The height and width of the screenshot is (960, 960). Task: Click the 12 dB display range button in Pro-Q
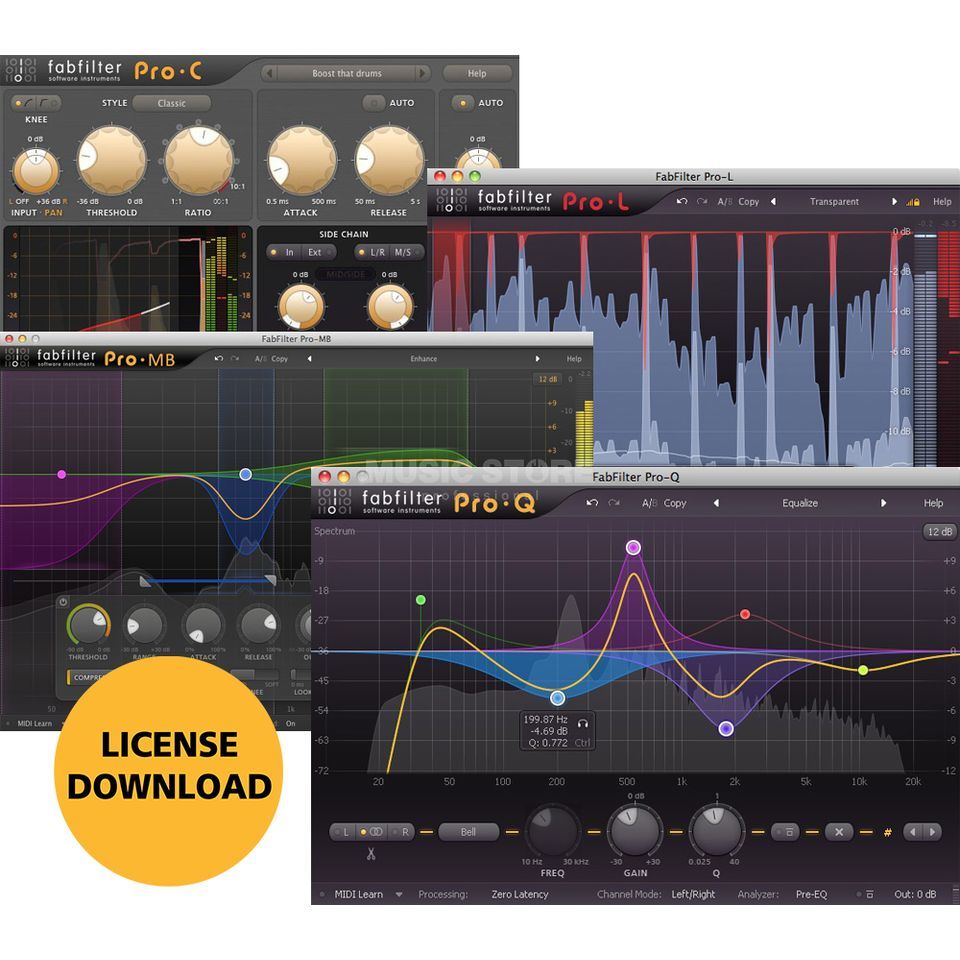(939, 531)
